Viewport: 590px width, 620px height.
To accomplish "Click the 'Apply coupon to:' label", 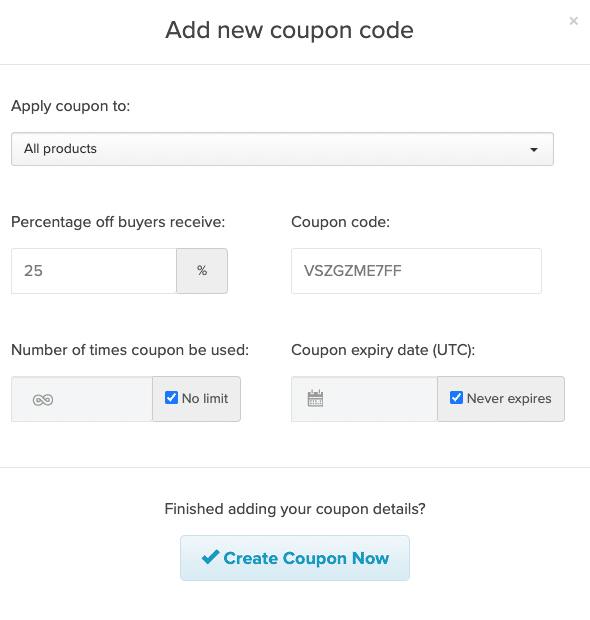I will coord(70,106).
